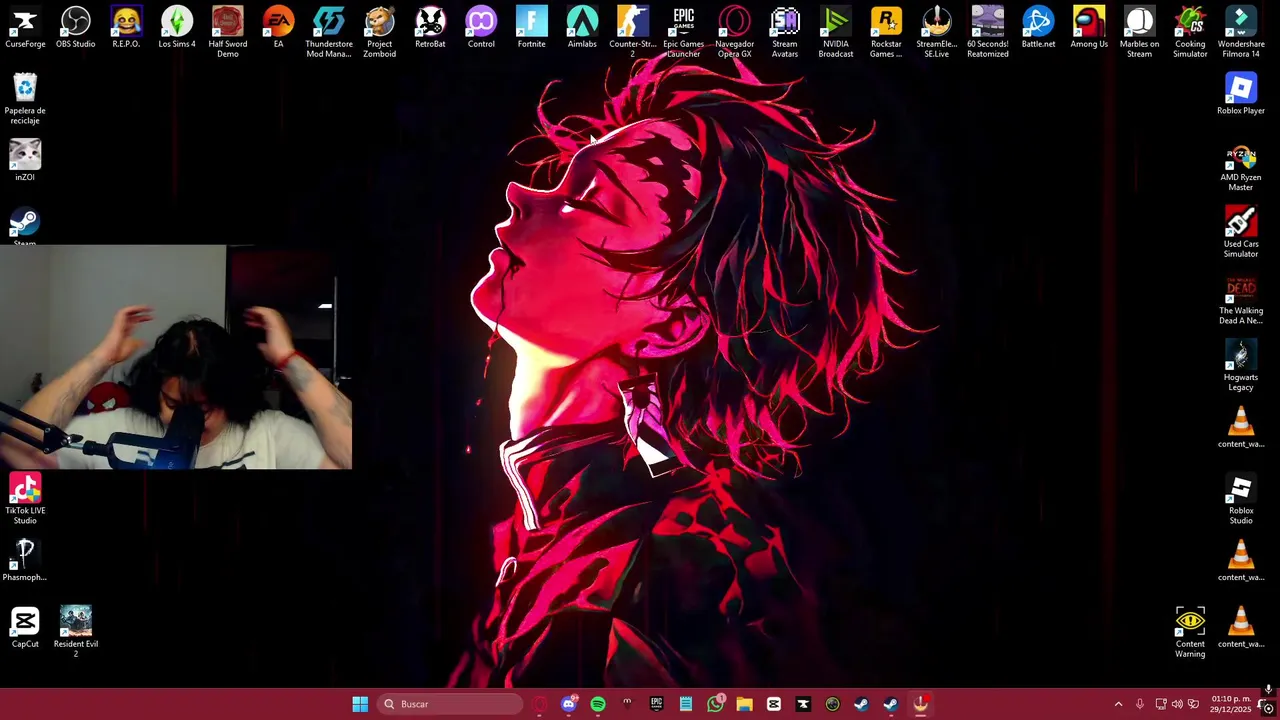Launch Fortnite from the desktop
The width and height of the screenshot is (1280, 720).
pyautogui.click(x=532, y=28)
